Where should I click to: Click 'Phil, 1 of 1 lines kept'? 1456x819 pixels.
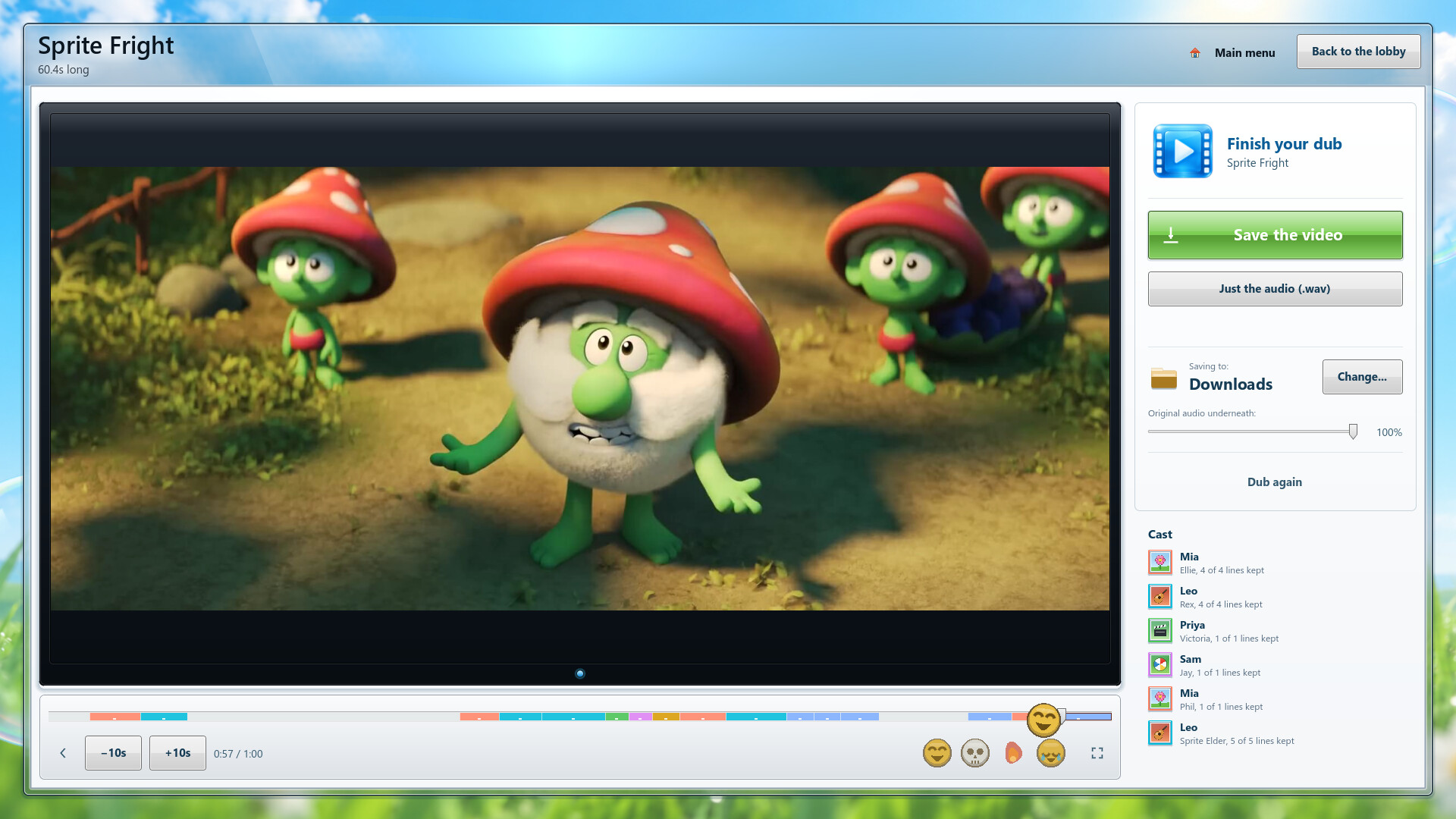[x=1222, y=707]
